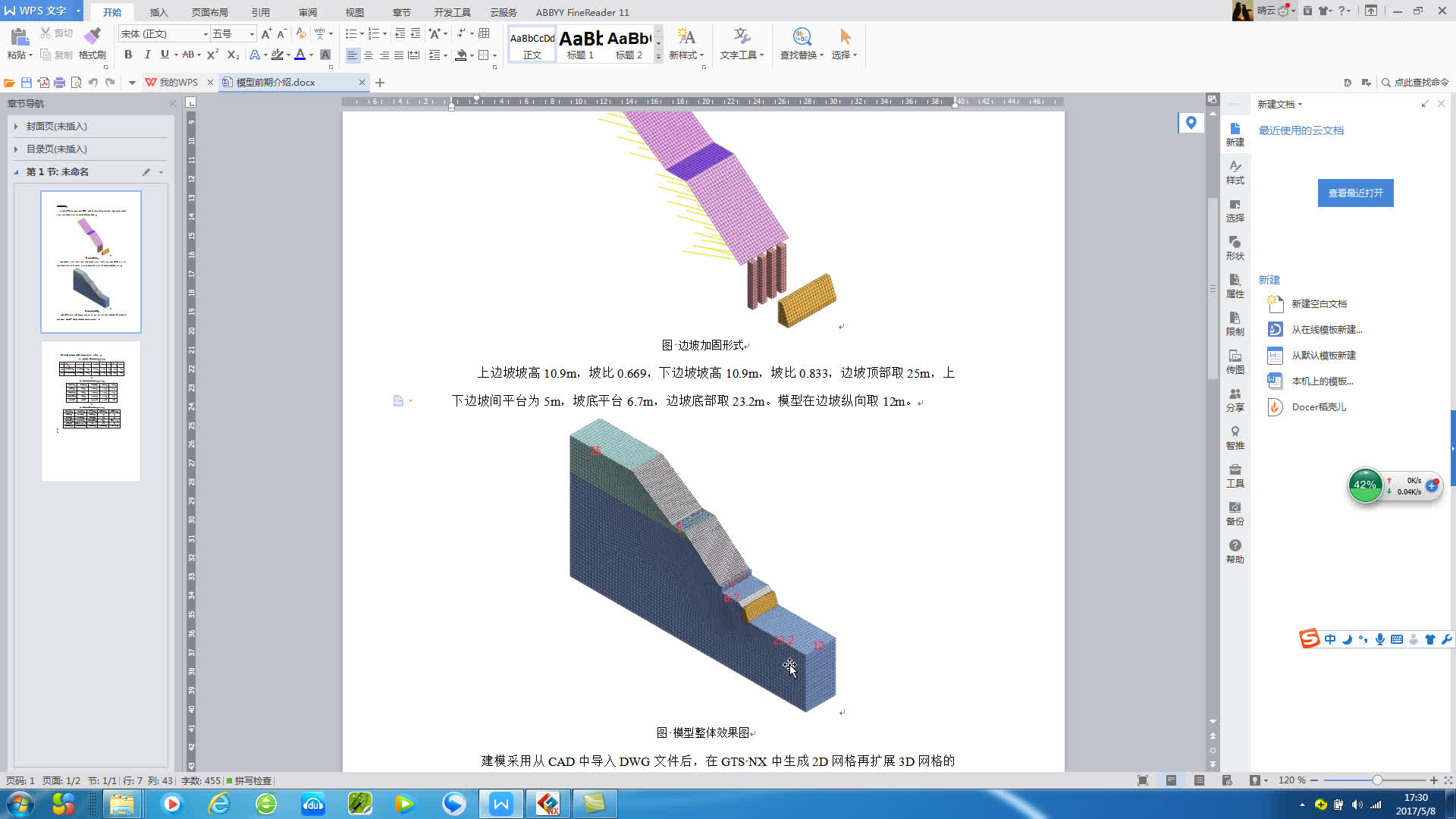Click the Print icon in quick toolbar
Viewport: 1456px width, 819px height.
coord(59,82)
